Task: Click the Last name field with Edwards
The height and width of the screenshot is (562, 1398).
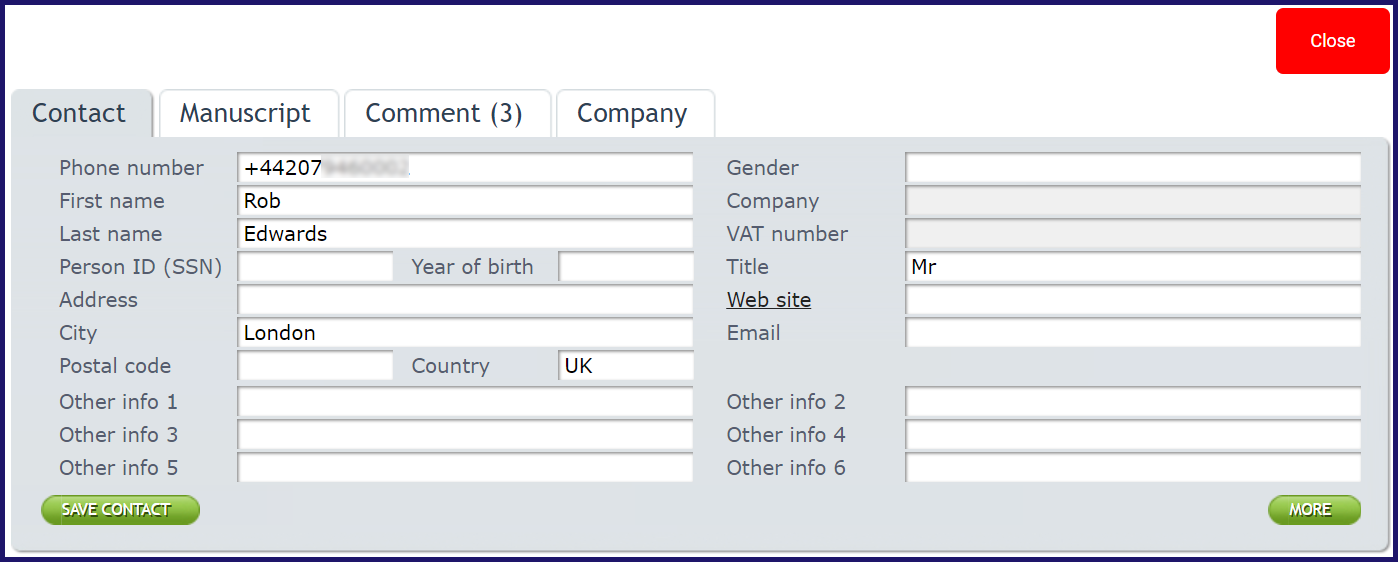Action: [x=465, y=234]
